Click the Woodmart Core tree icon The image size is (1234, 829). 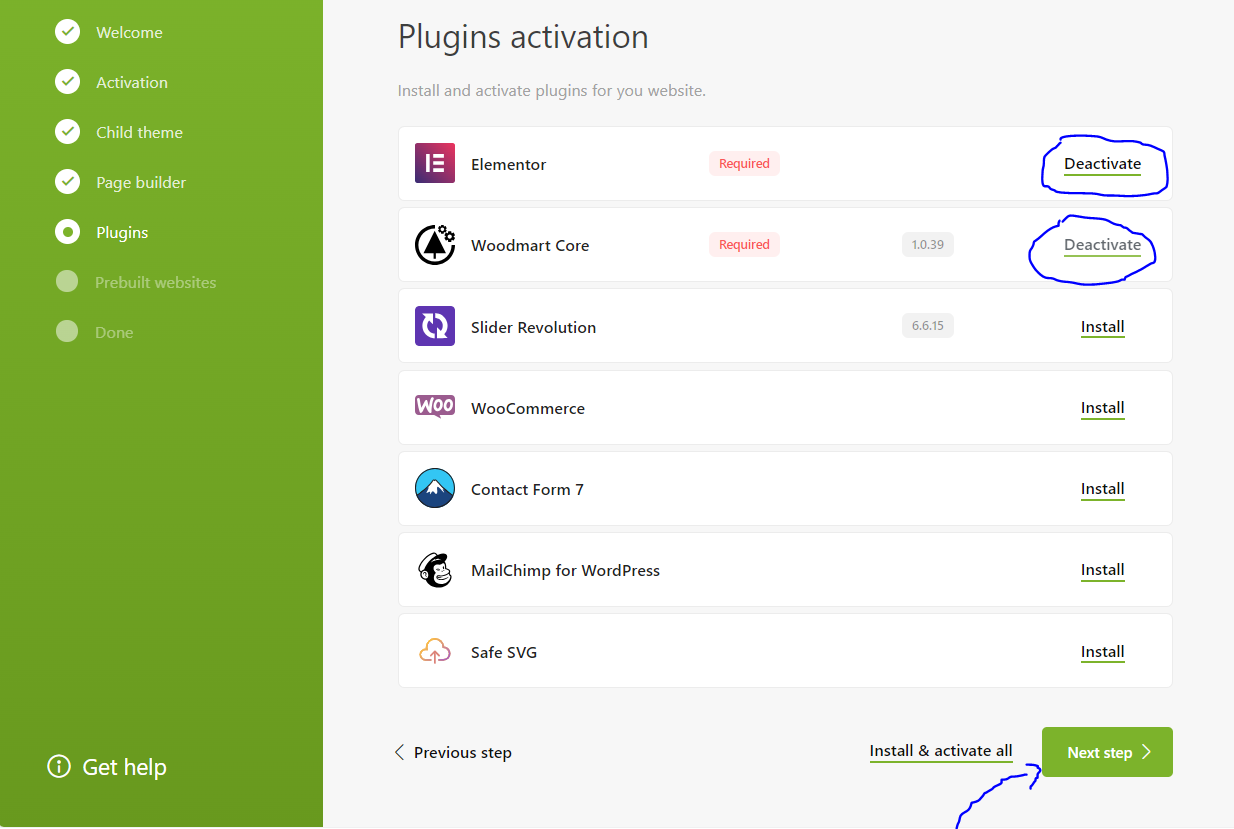435,245
